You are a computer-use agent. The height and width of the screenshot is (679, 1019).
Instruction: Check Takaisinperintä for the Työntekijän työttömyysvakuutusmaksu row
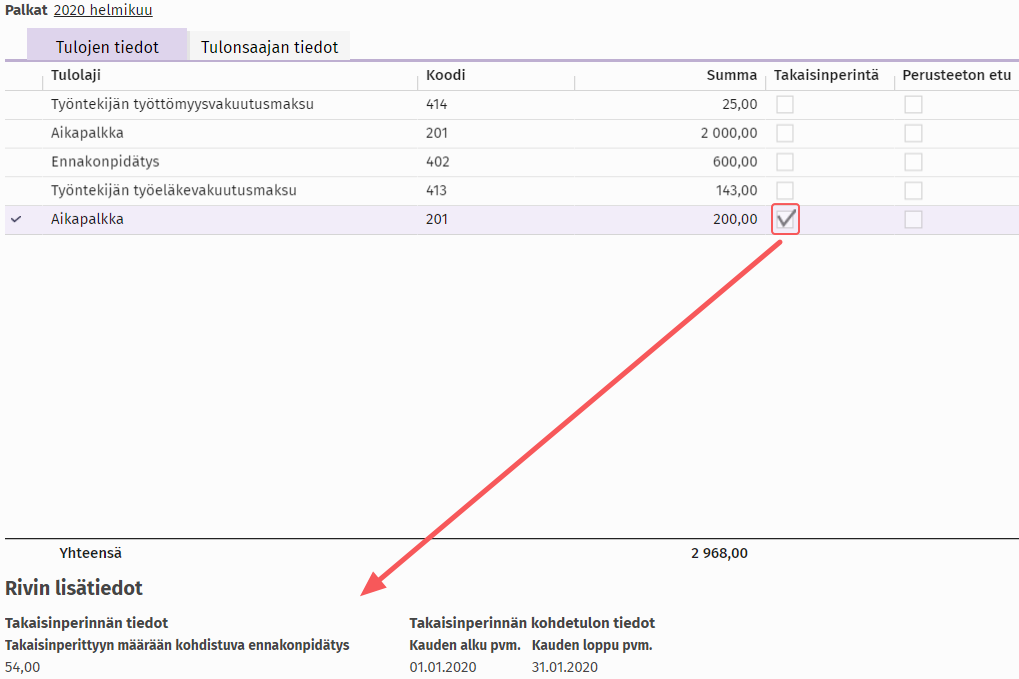(x=786, y=104)
